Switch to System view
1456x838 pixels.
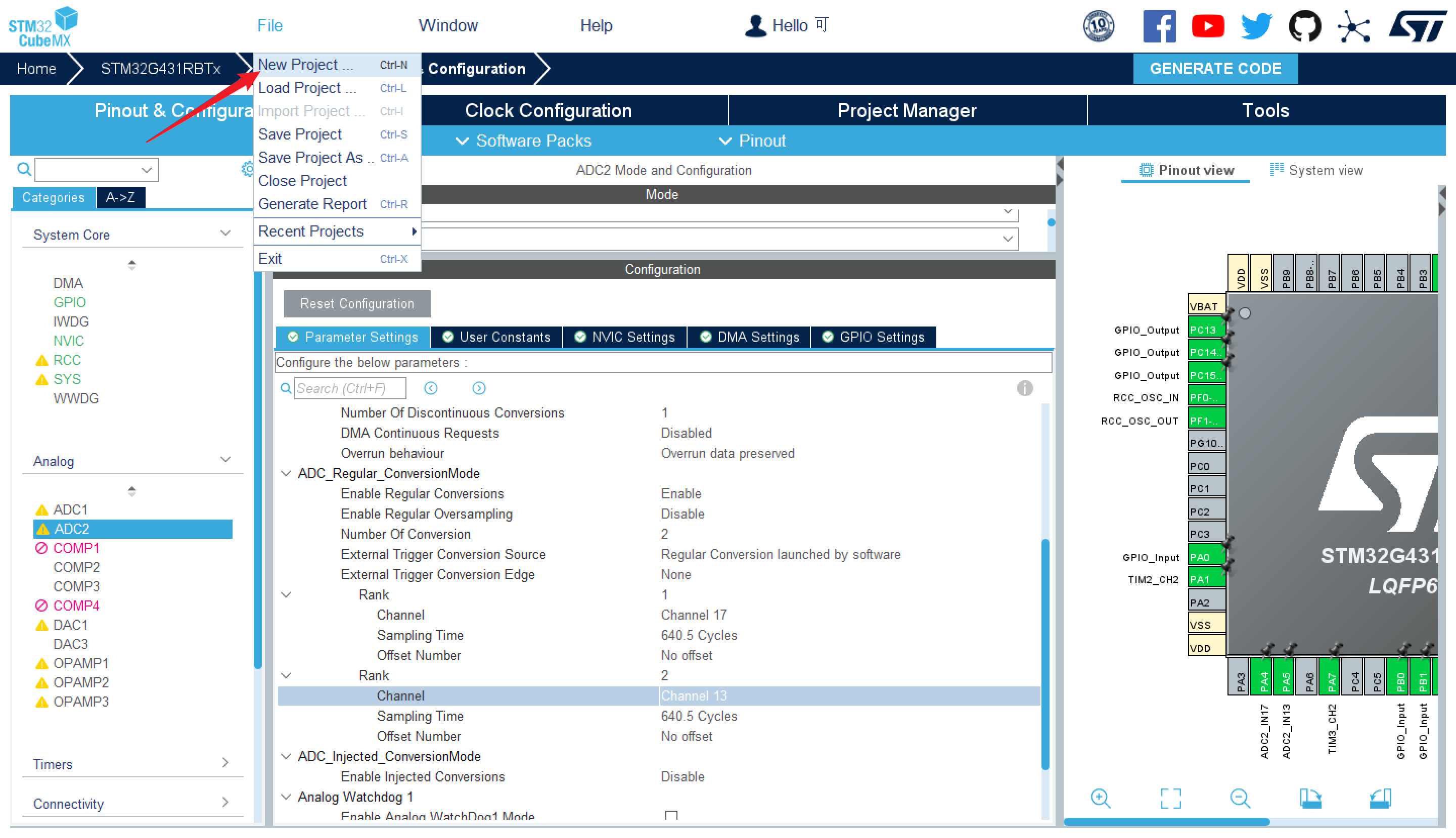1316,170
